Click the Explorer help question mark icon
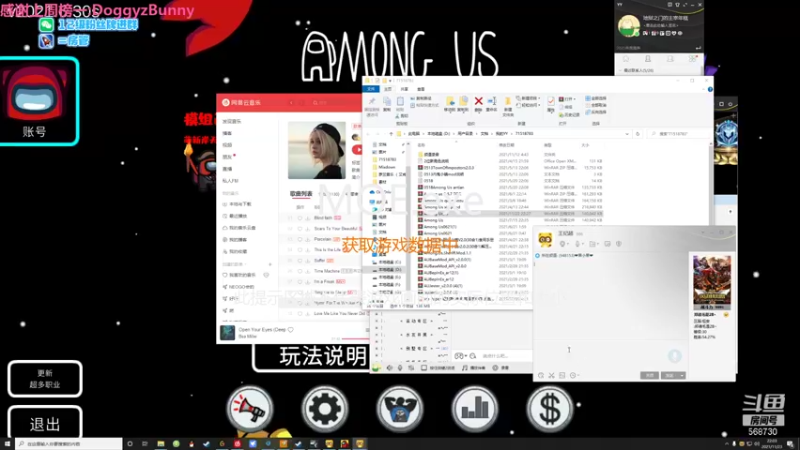 coord(710,89)
